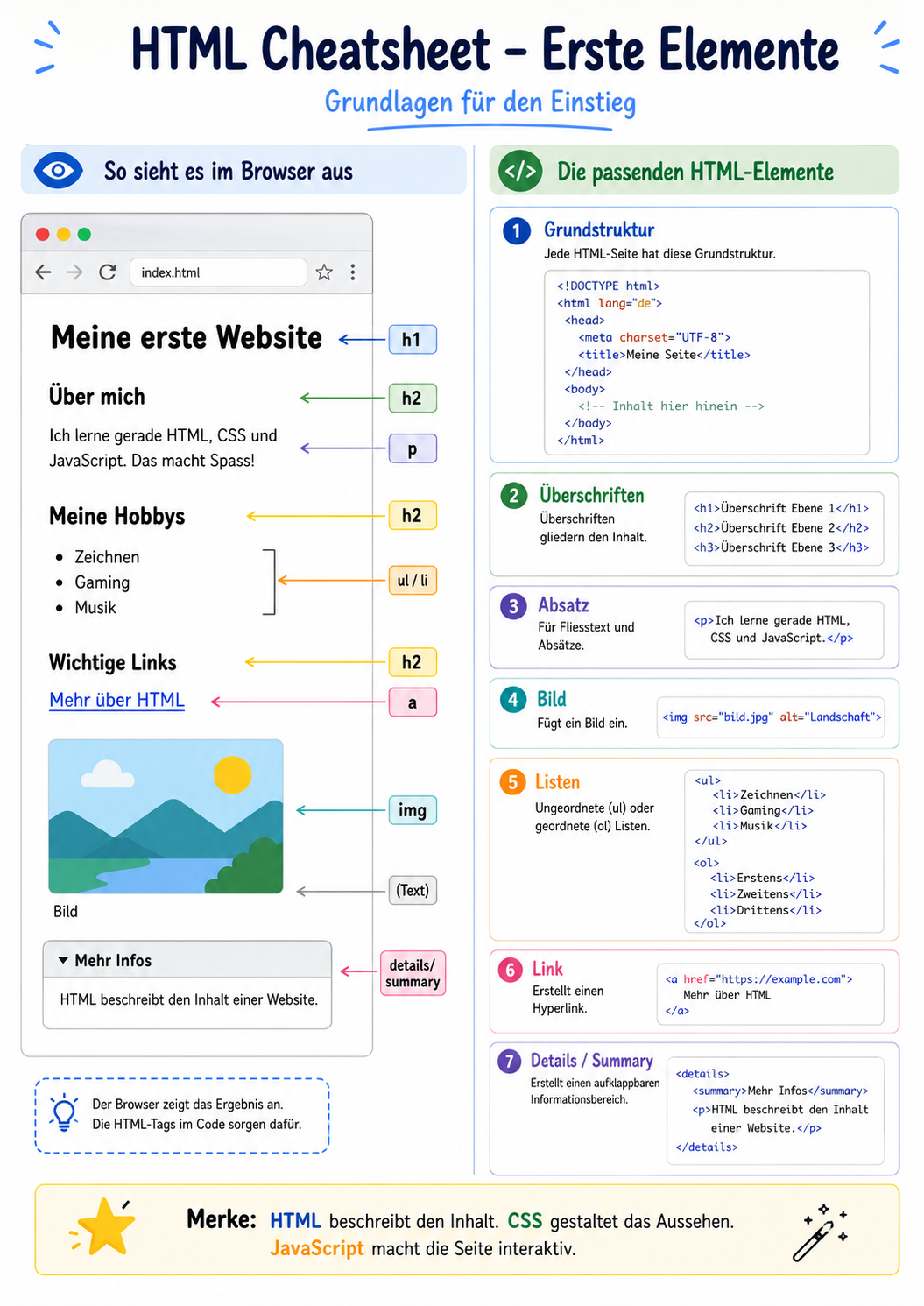
Task: Select the ul / li tag label
Action: coord(413,580)
